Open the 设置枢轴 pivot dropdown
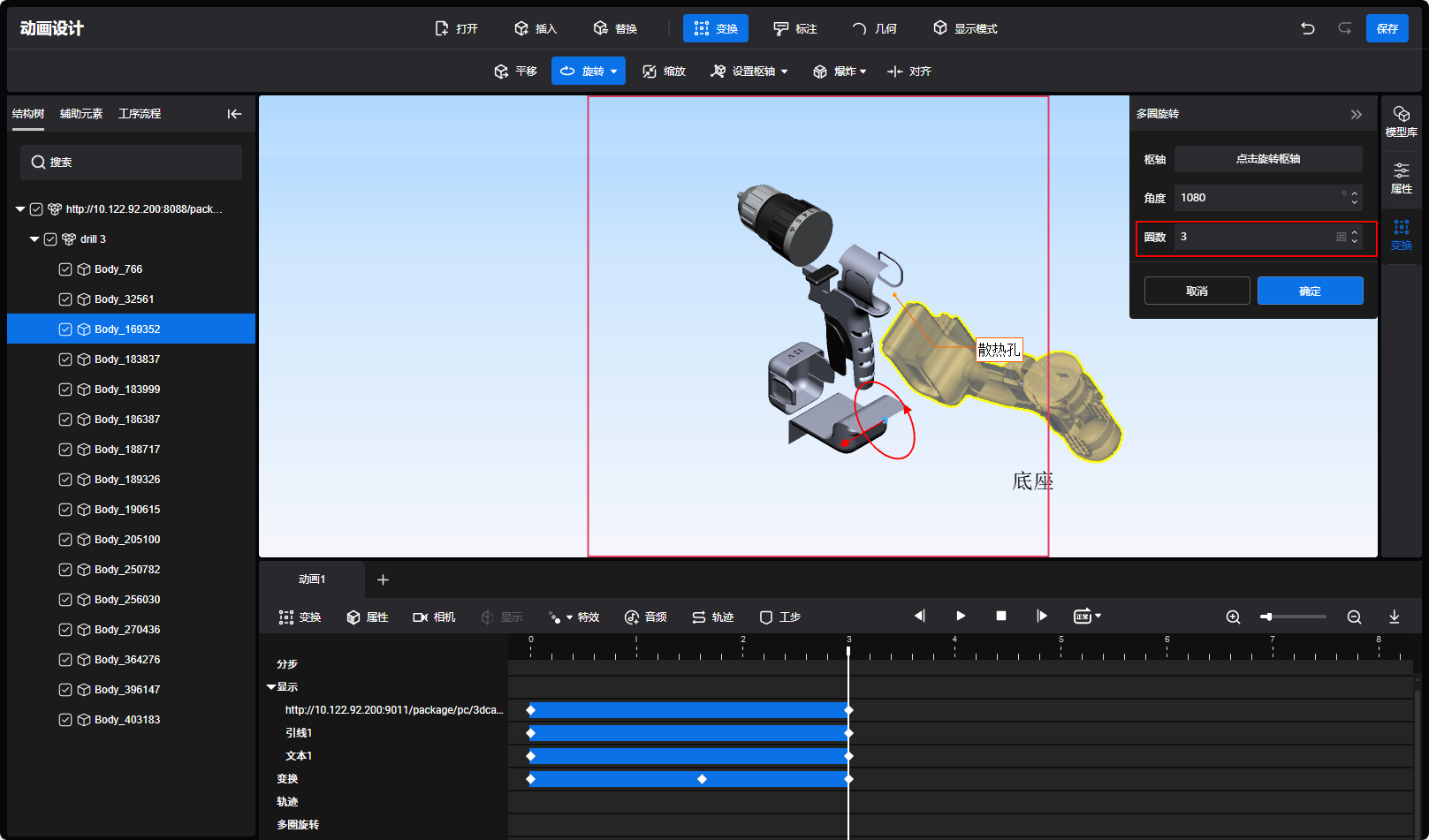 pyautogui.click(x=749, y=72)
